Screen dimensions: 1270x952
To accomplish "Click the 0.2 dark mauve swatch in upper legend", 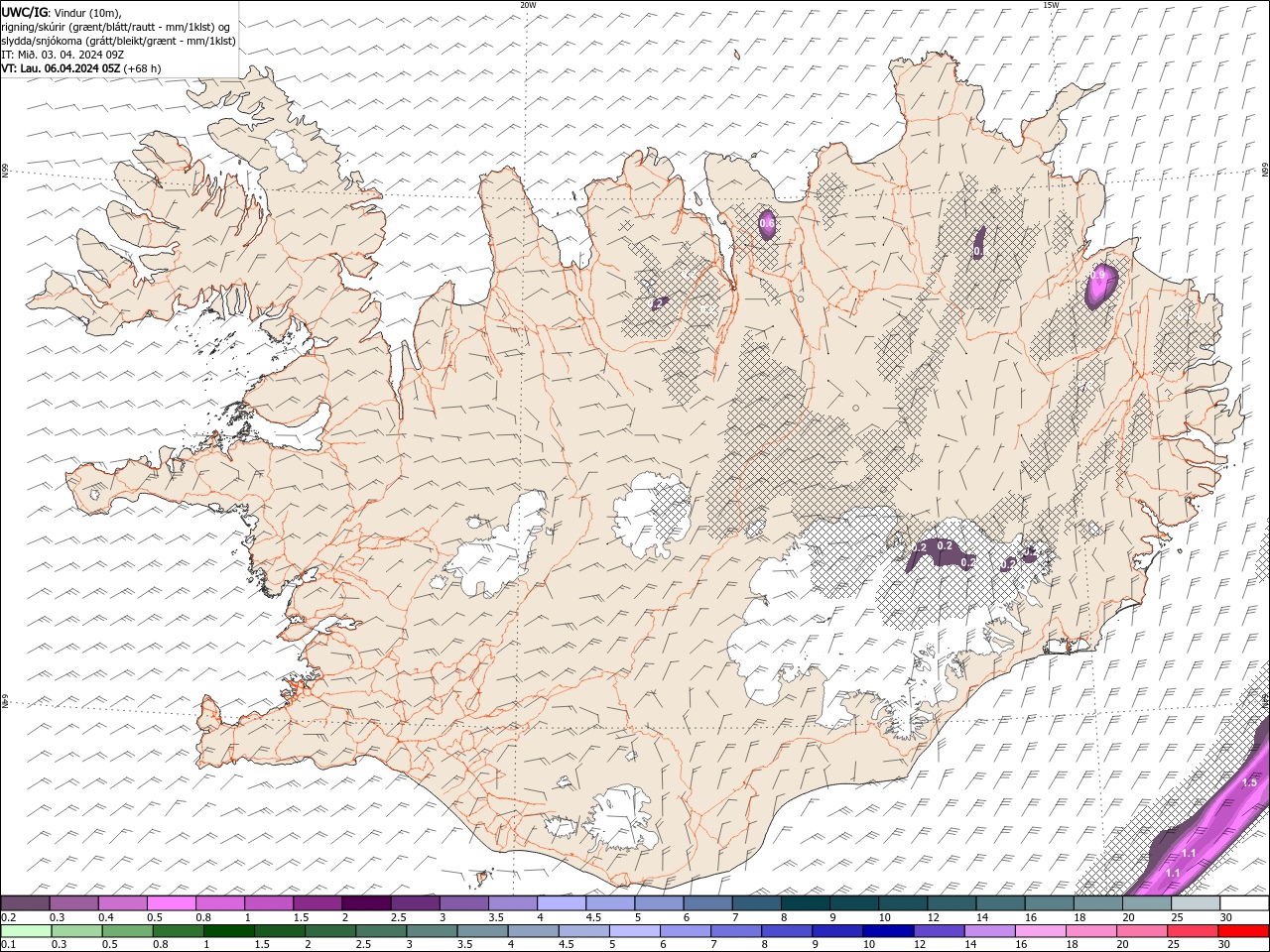I will coord(25,903).
